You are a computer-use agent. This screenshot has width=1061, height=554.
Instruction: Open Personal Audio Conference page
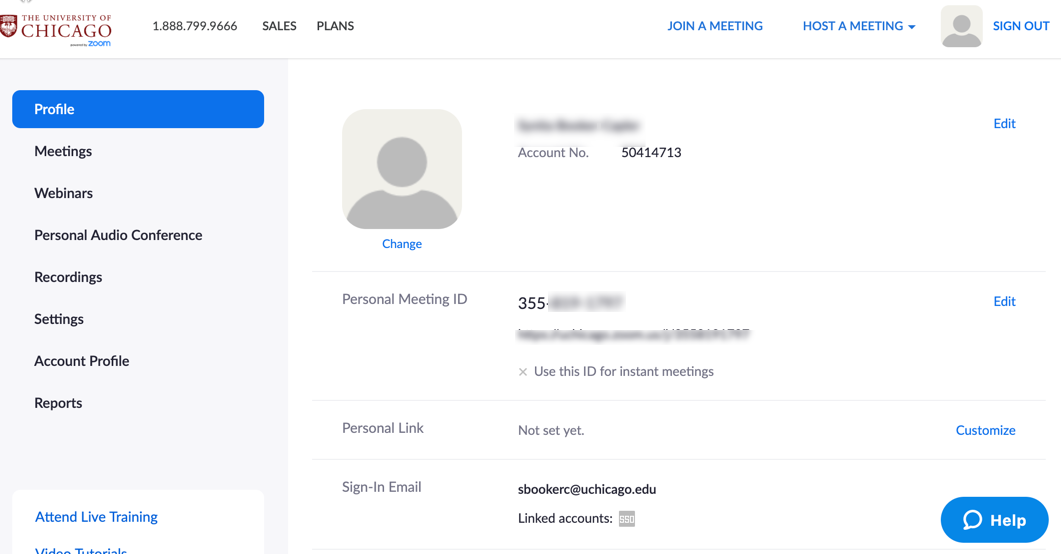(118, 235)
